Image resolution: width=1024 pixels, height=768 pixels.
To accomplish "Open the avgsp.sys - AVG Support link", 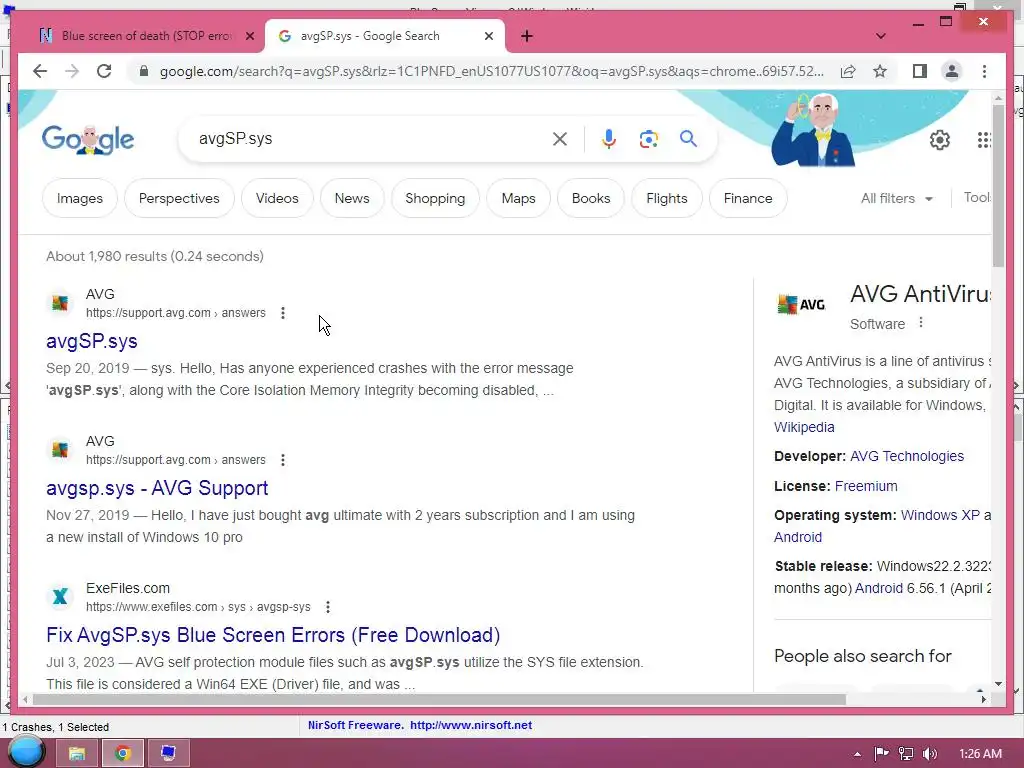I will (x=157, y=488).
